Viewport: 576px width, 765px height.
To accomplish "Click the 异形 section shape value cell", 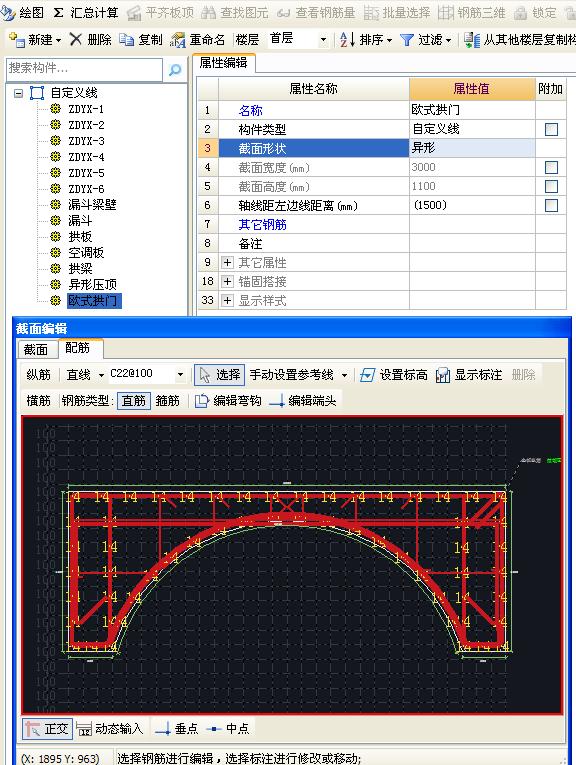I will pyautogui.click(x=472, y=148).
